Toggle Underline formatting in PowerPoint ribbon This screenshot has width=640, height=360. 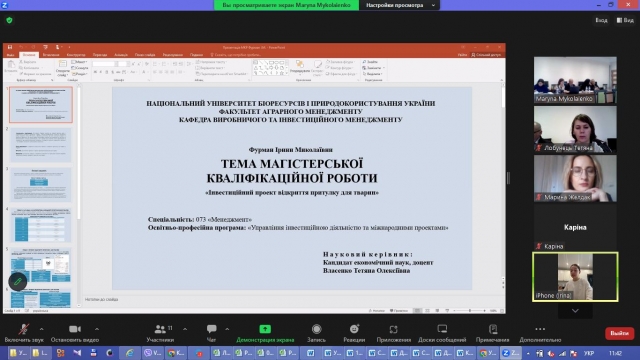coord(107,72)
